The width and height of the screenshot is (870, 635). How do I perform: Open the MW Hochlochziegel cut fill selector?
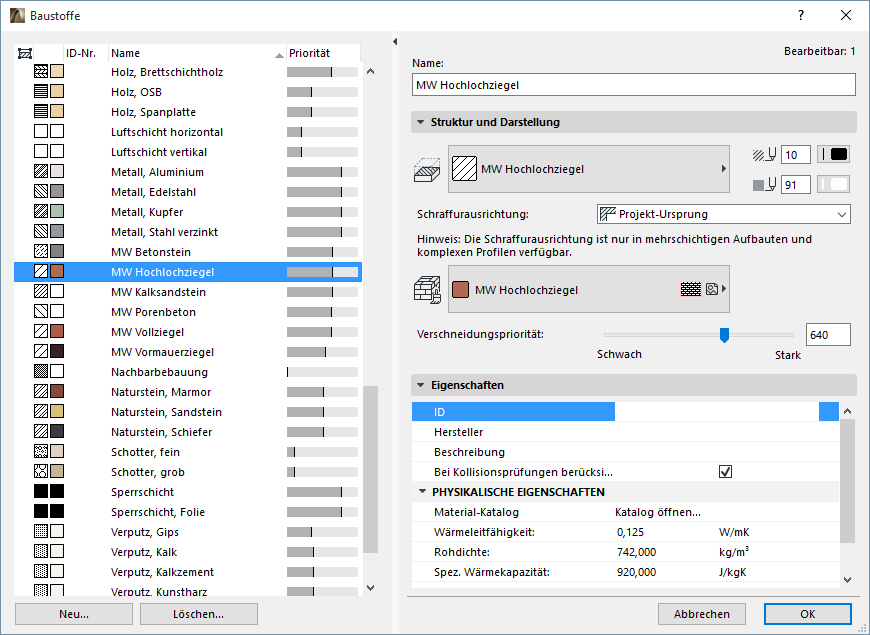pyautogui.click(x=589, y=169)
